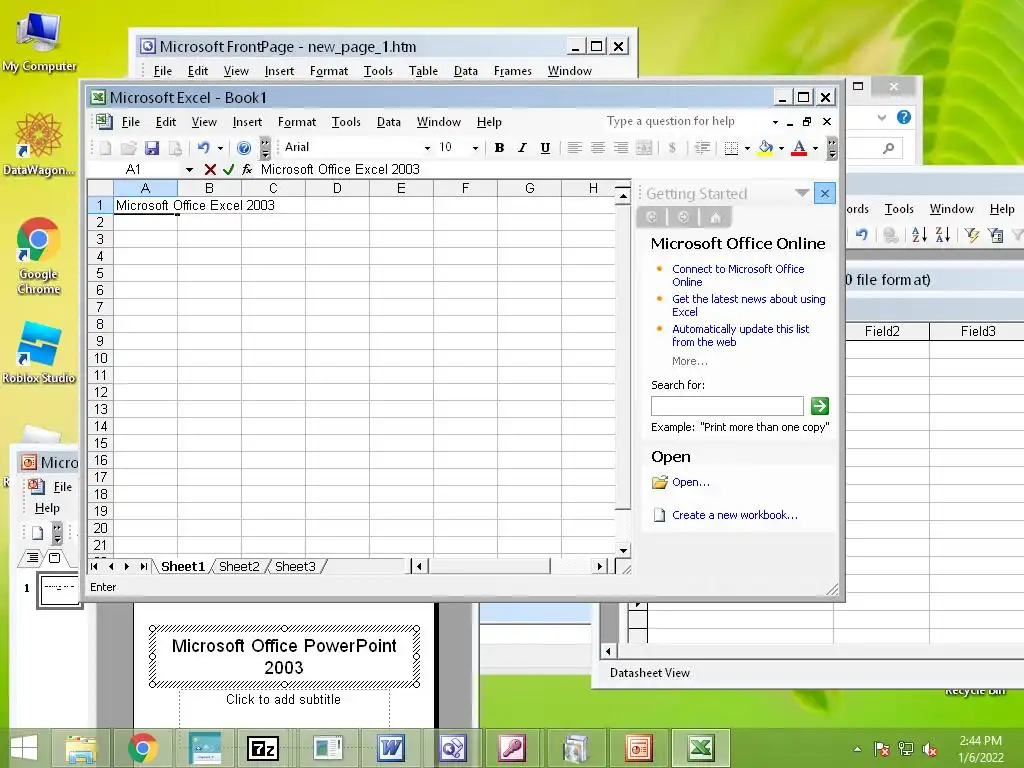Click the vertical scrollbar down arrow in Excel
1024x768 pixels.
pos(623,550)
